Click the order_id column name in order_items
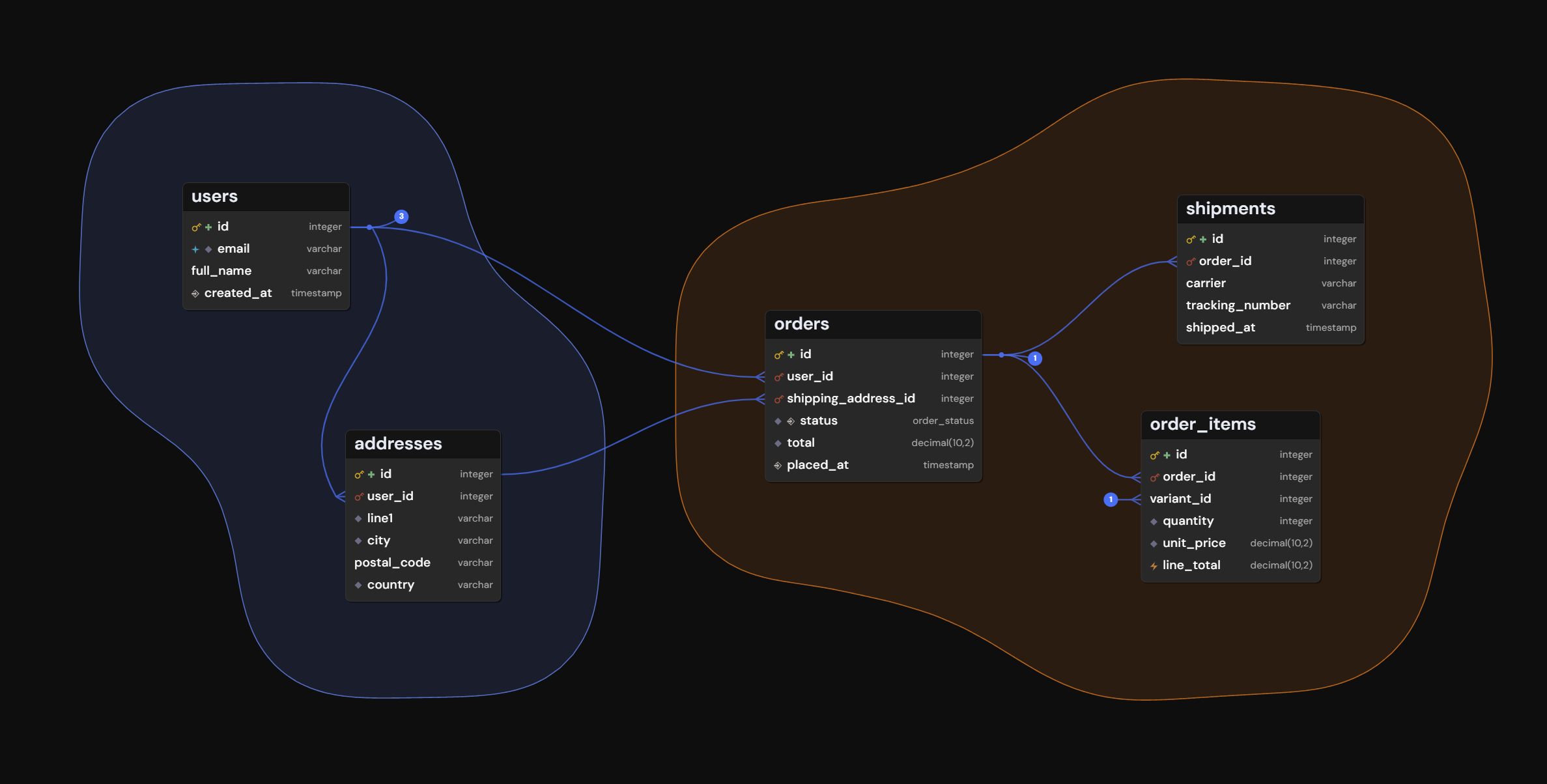 pos(1189,477)
